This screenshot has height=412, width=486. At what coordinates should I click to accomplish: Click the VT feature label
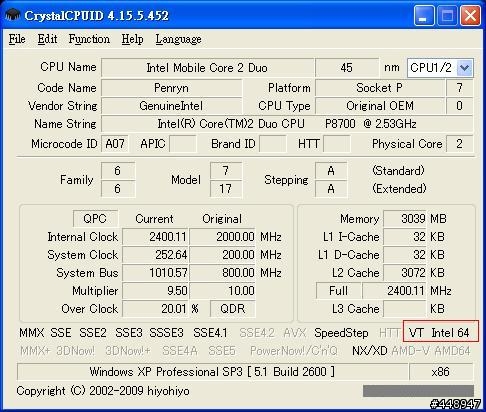tap(416, 333)
